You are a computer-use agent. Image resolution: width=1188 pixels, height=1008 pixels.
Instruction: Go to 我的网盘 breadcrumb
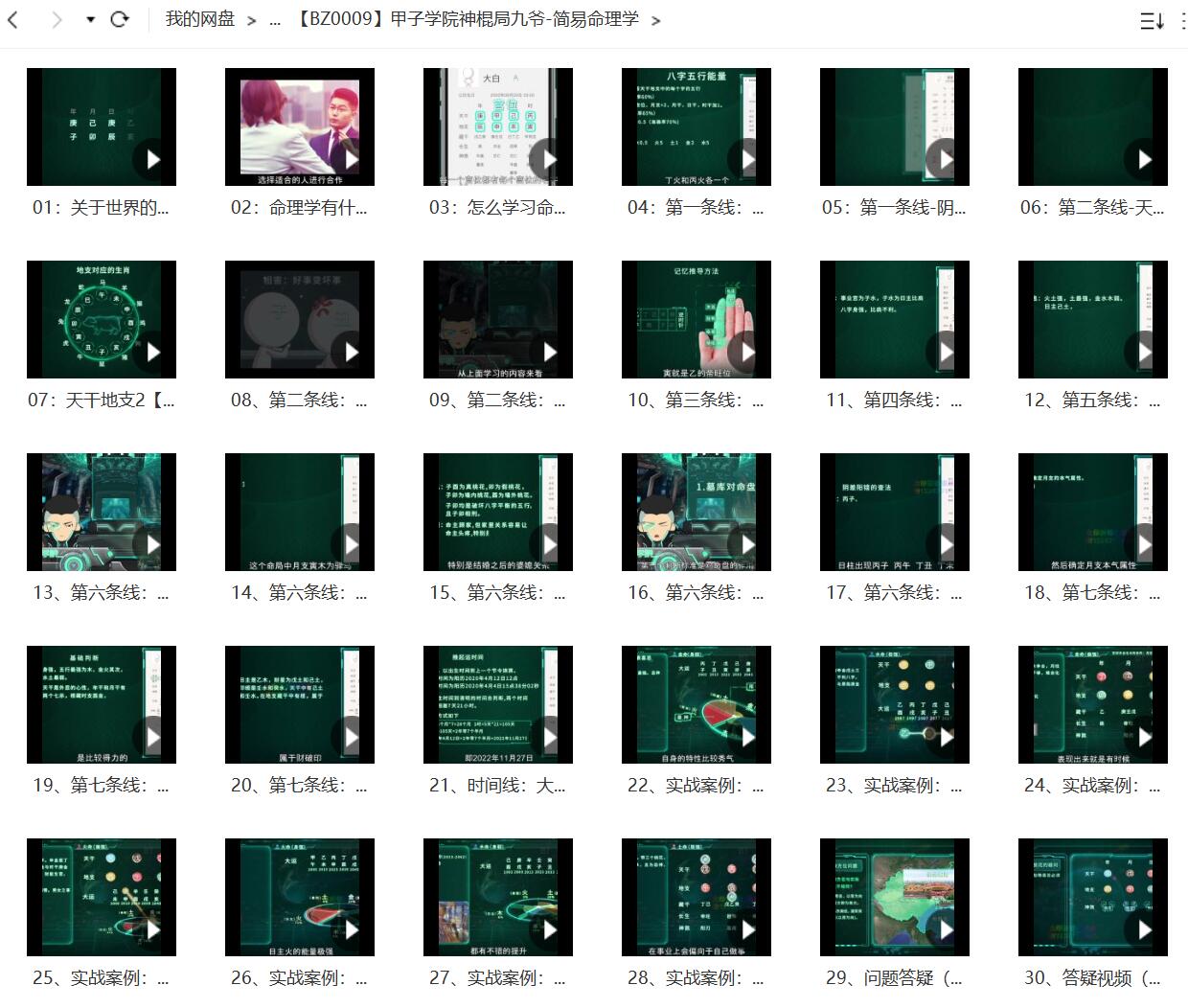coord(199,19)
